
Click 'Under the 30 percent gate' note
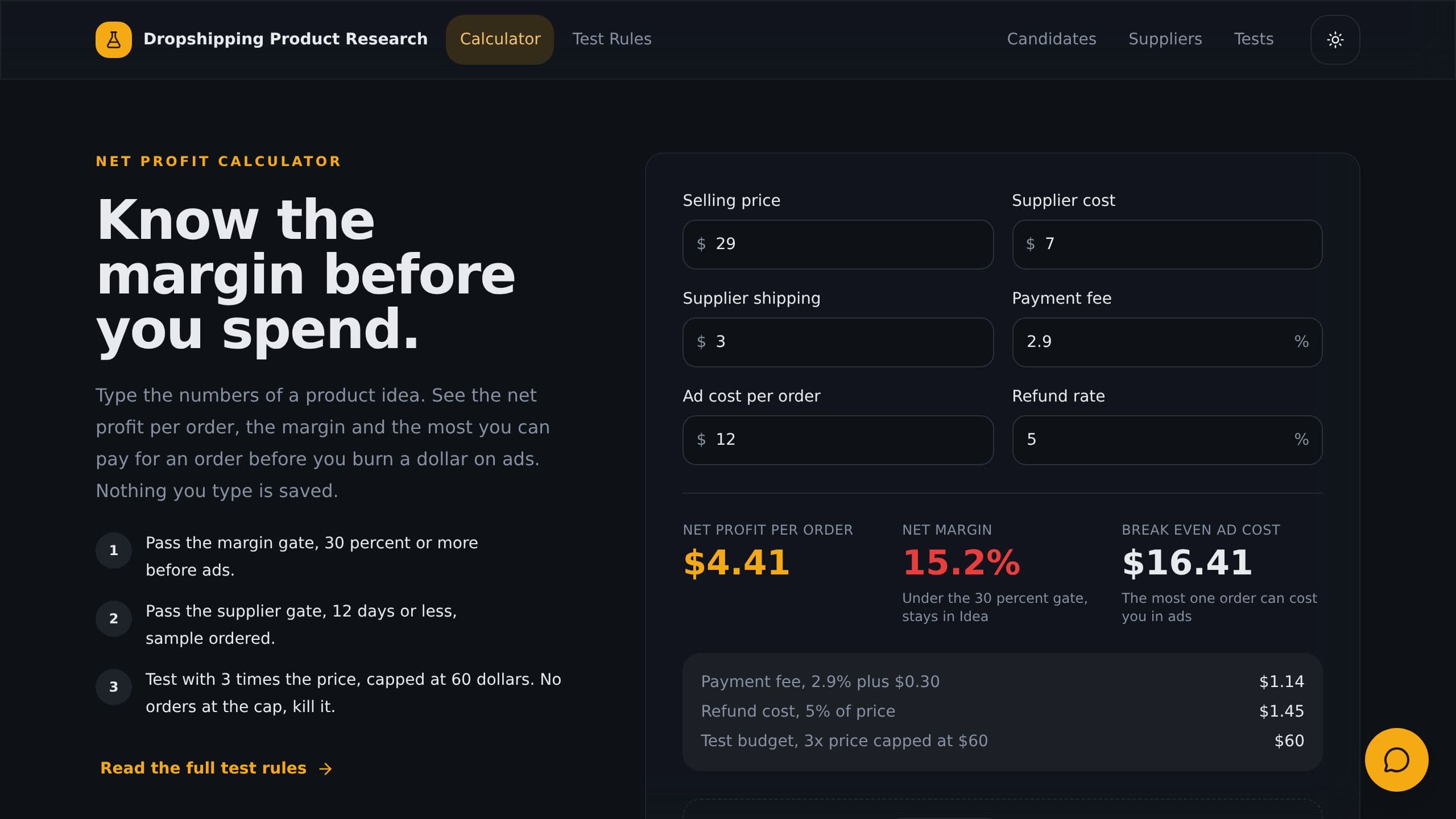coord(995,607)
